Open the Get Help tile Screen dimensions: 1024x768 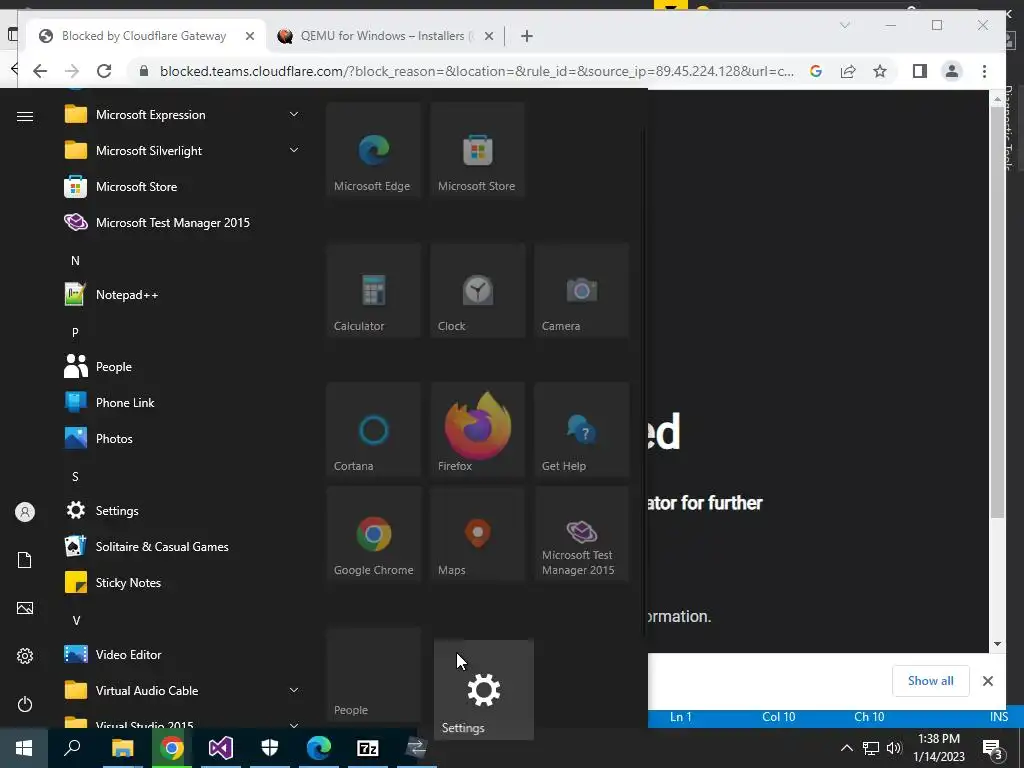(x=581, y=430)
